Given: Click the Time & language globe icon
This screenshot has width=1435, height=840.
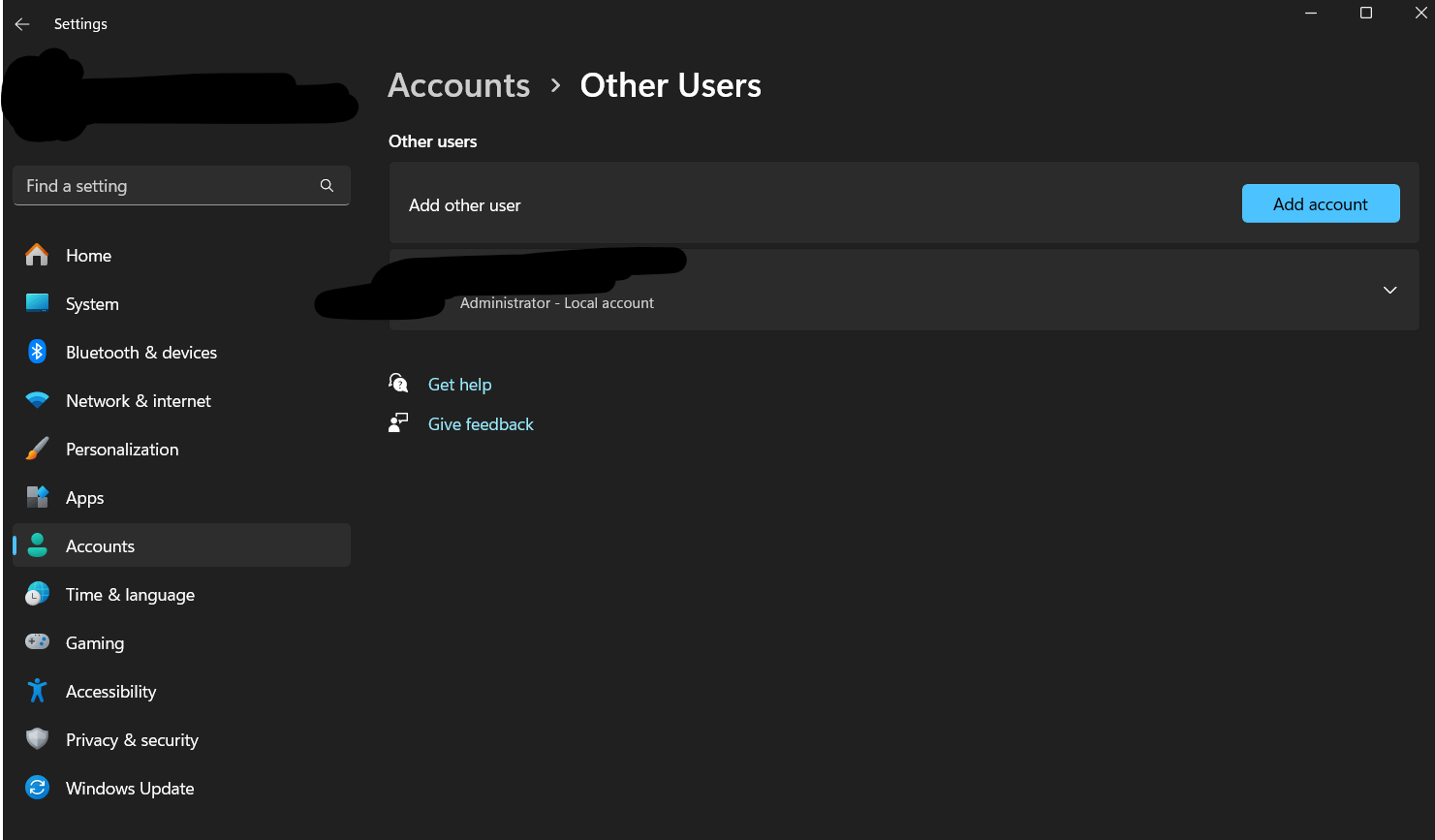Looking at the screenshot, I should coord(37,594).
